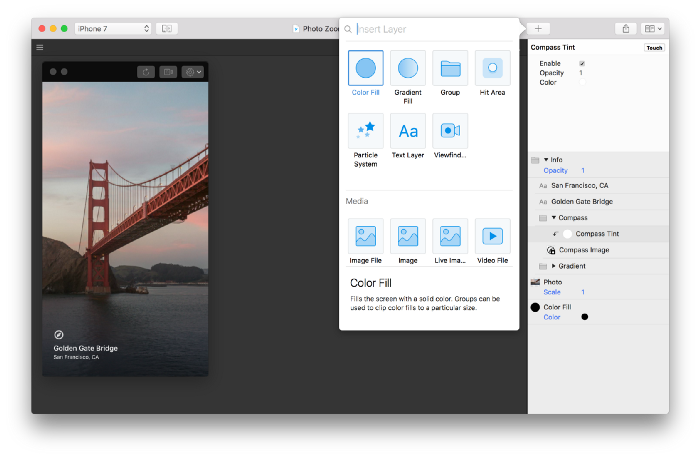
Task: Insert a Group layer
Action: point(450,68)
